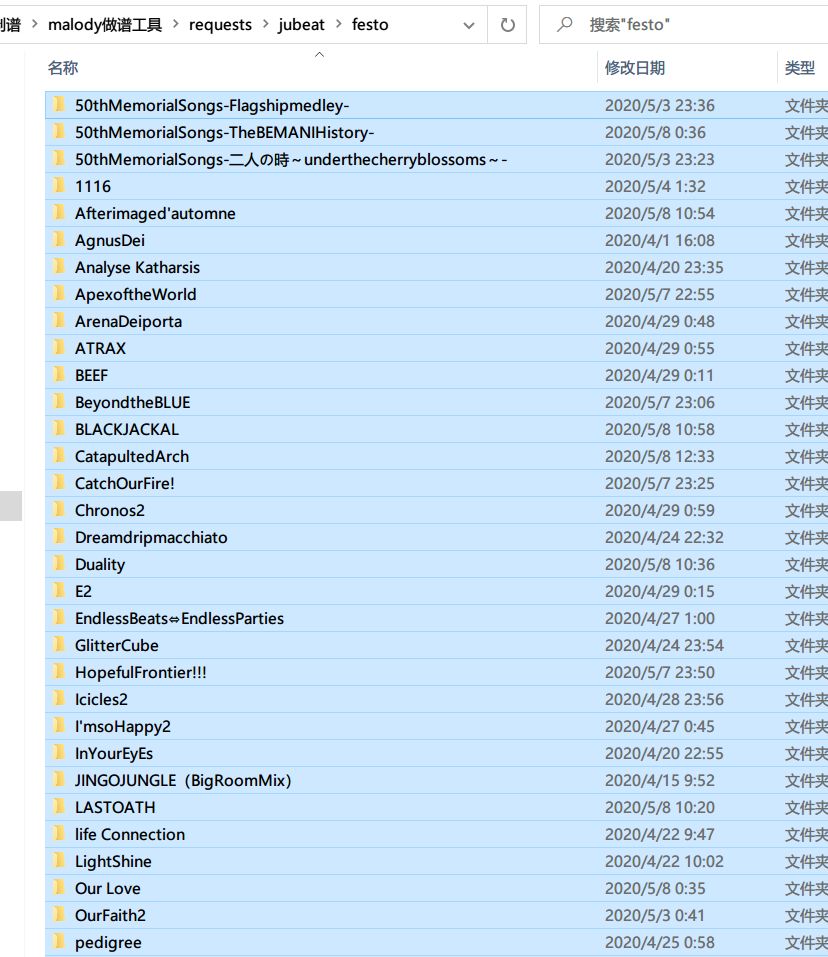Viewport: 828px width, 957px height.
Task: Click folder icon of Icicles2
Action: 59,699
